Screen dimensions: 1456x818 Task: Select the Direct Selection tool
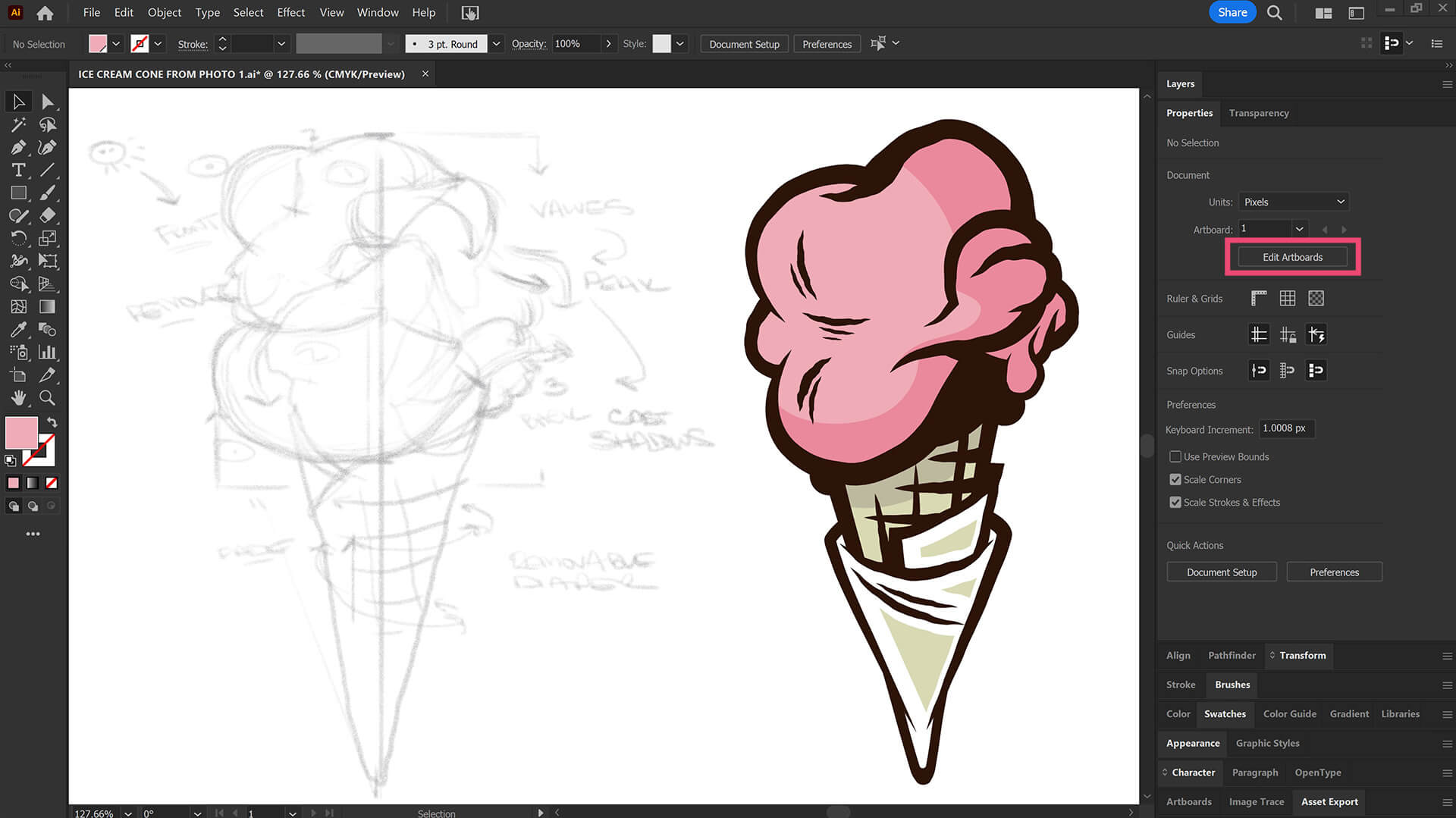point(47,102)
